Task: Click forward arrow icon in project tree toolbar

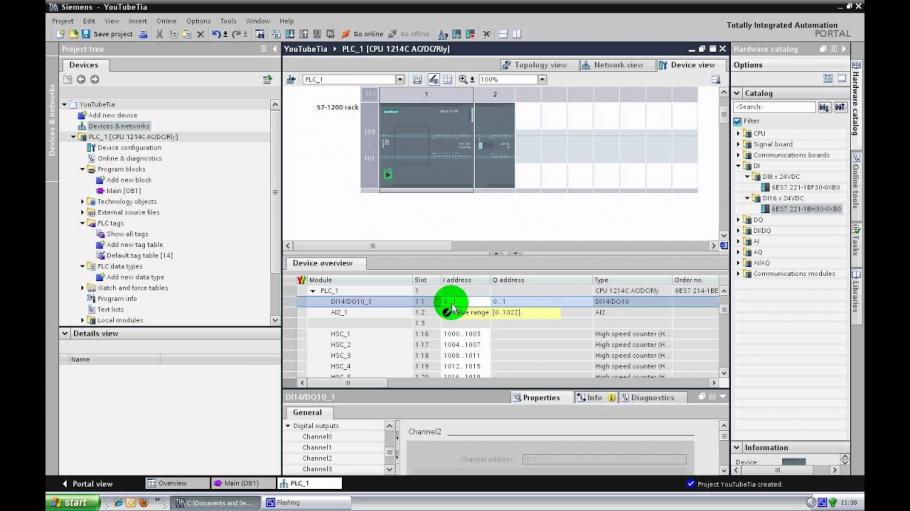Action: pos(95,80)
